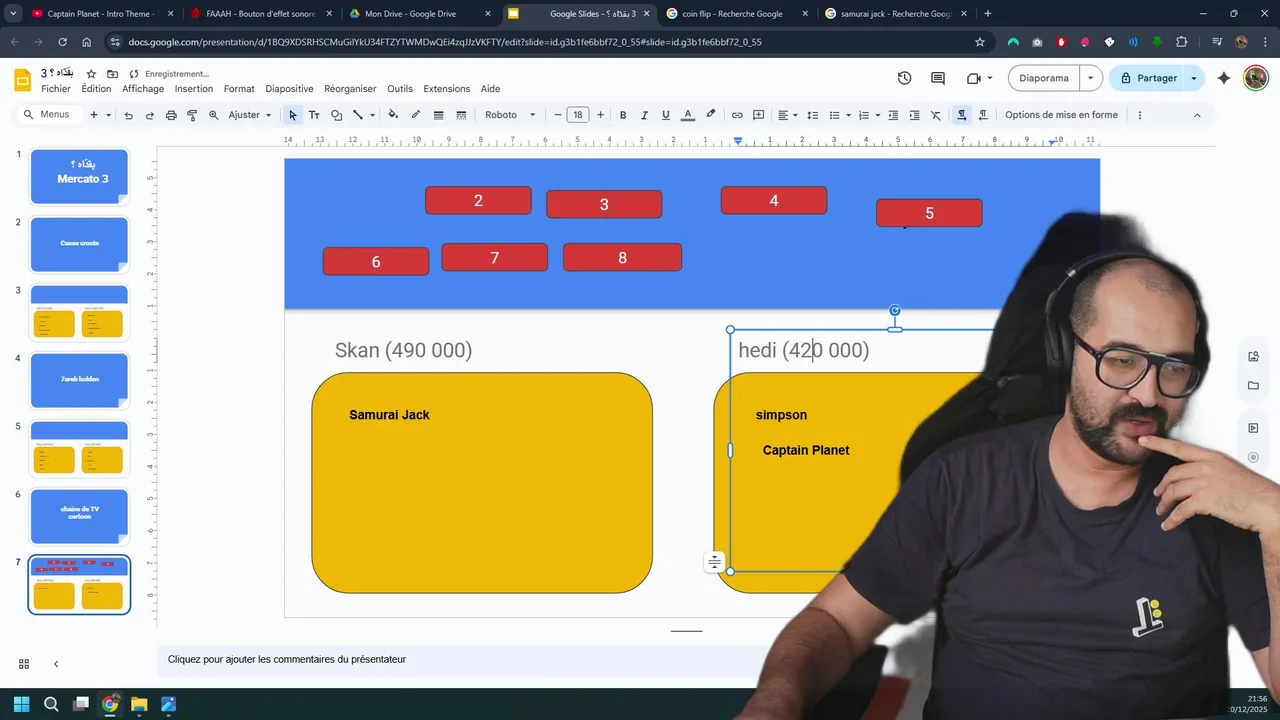
Task: Collapse the toolbar with the chevron
Action: [1197, 115]
